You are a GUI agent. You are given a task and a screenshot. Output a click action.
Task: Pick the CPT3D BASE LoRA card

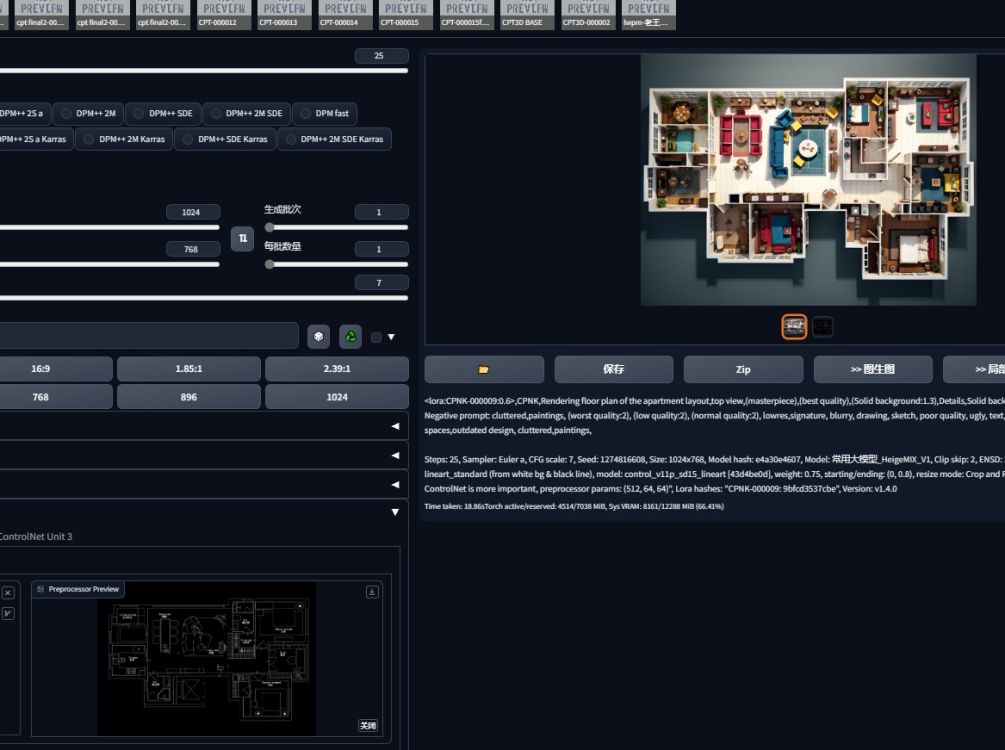(x=527, y=14)
